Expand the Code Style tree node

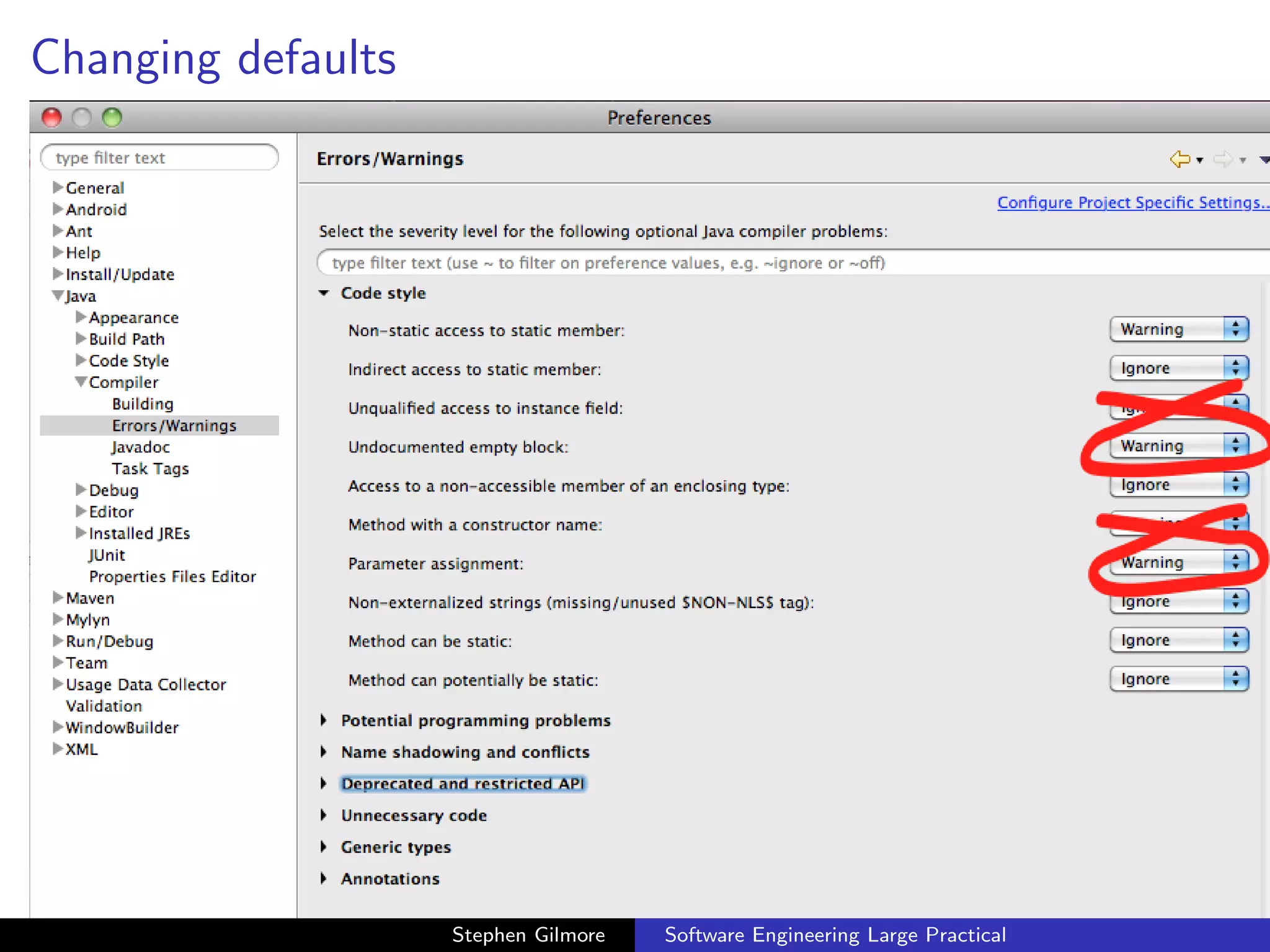(81, 360)
